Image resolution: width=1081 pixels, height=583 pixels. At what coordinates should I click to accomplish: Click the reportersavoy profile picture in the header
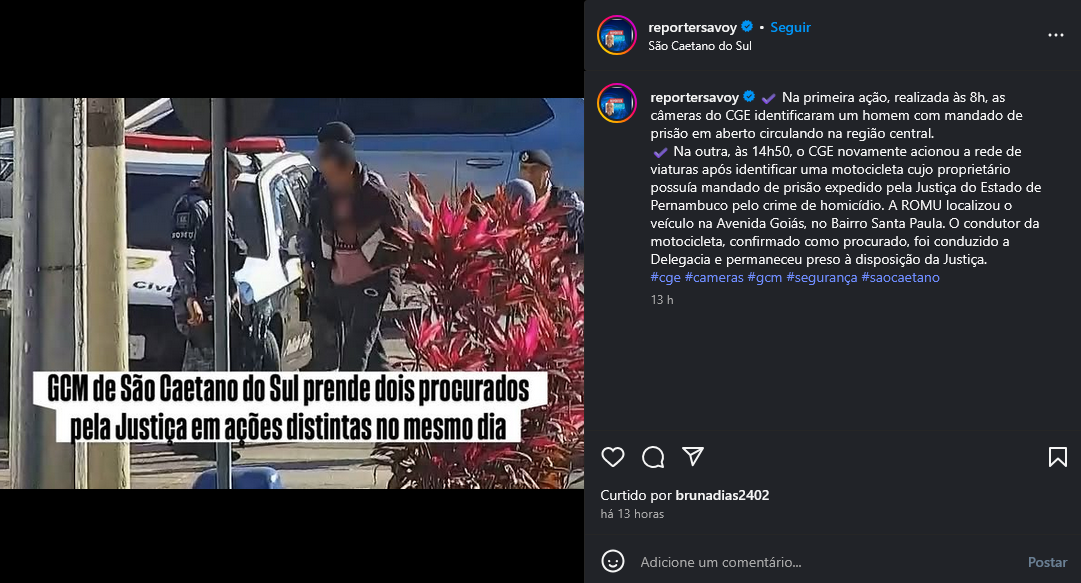[616, 35]
